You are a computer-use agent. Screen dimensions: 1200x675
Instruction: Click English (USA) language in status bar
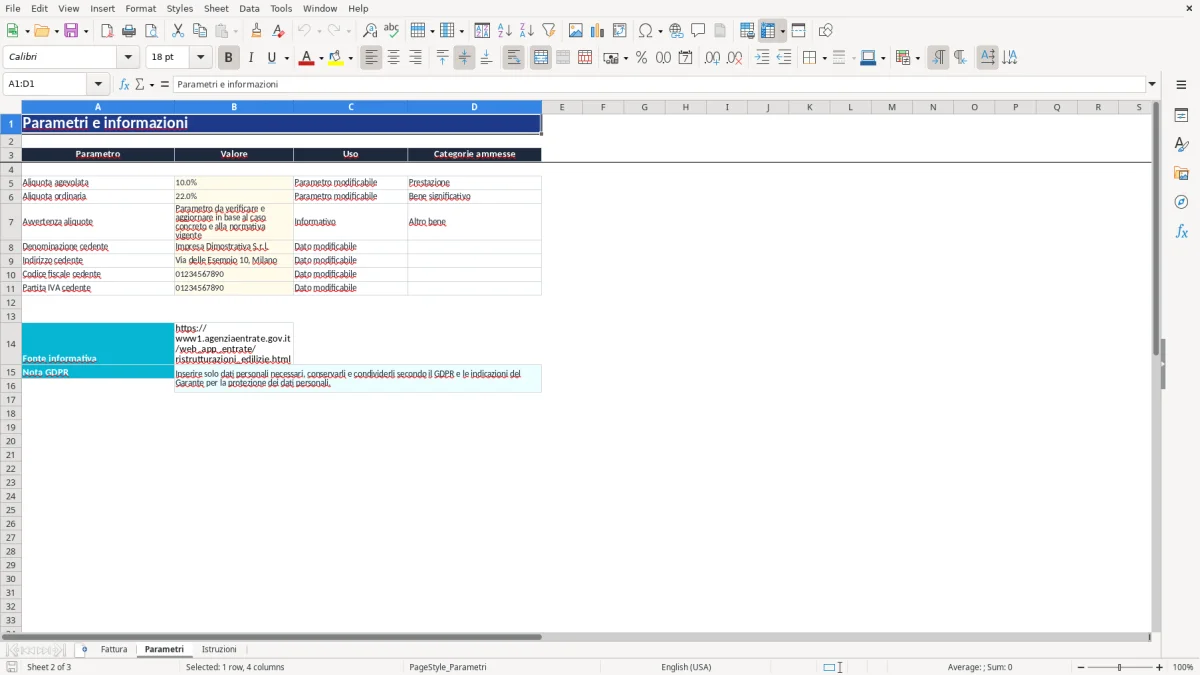pyautogui.click(x=686, y=667)
